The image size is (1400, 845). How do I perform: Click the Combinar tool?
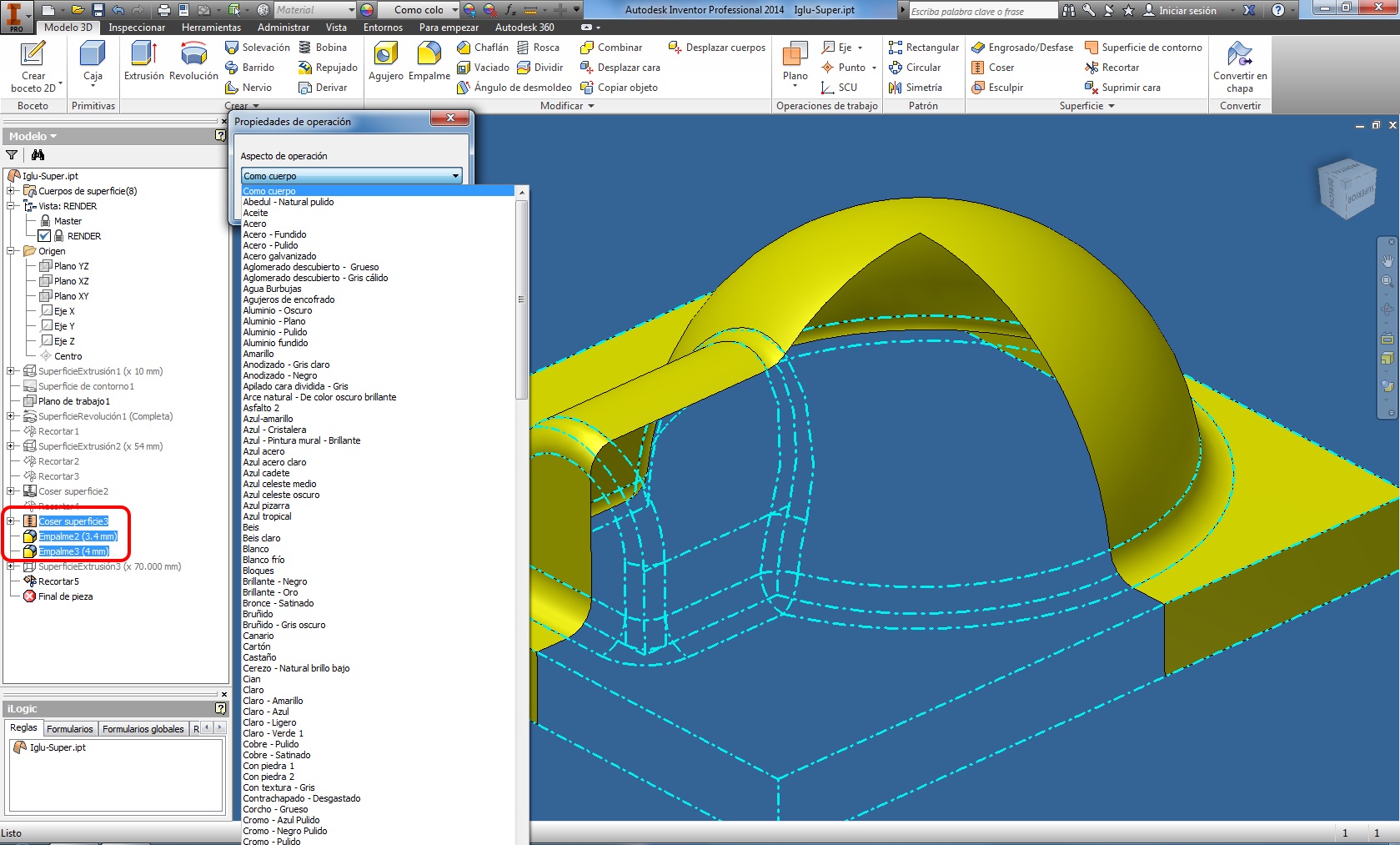pyautogui.click(x=611, y=48)
